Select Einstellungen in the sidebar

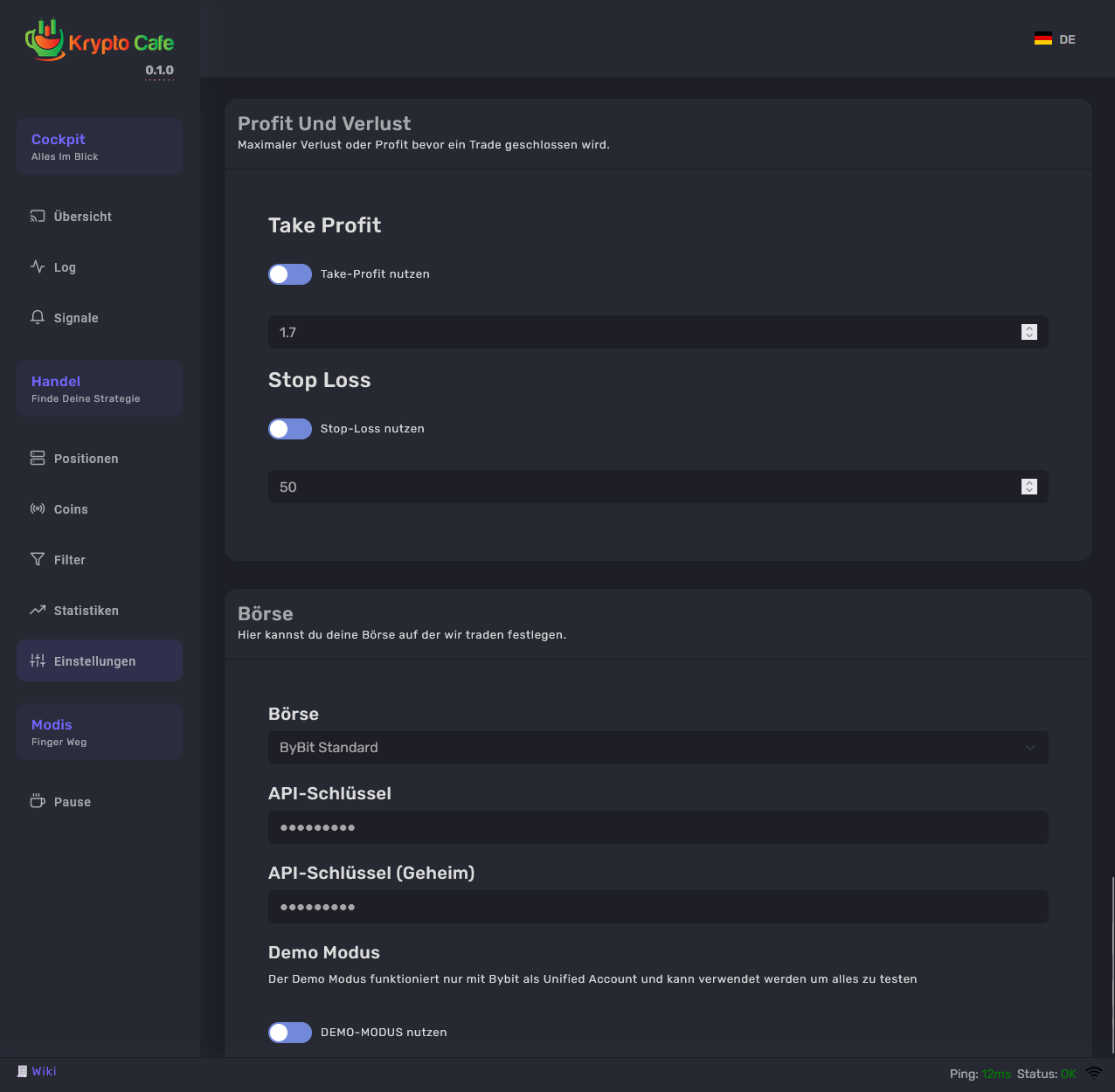click(94, 661)
